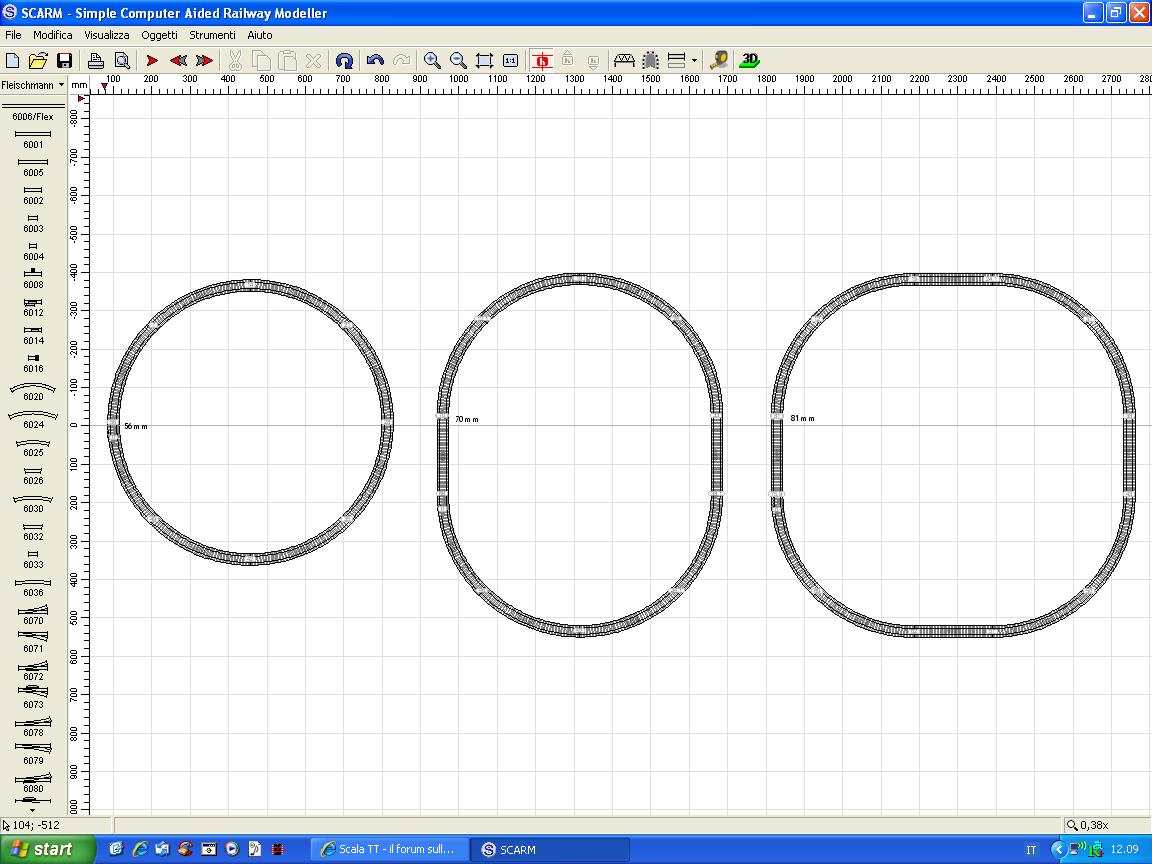This screenshot has width=1152, height=864.
Task: Select track piece 6036
Action: [x=33, y=587]
